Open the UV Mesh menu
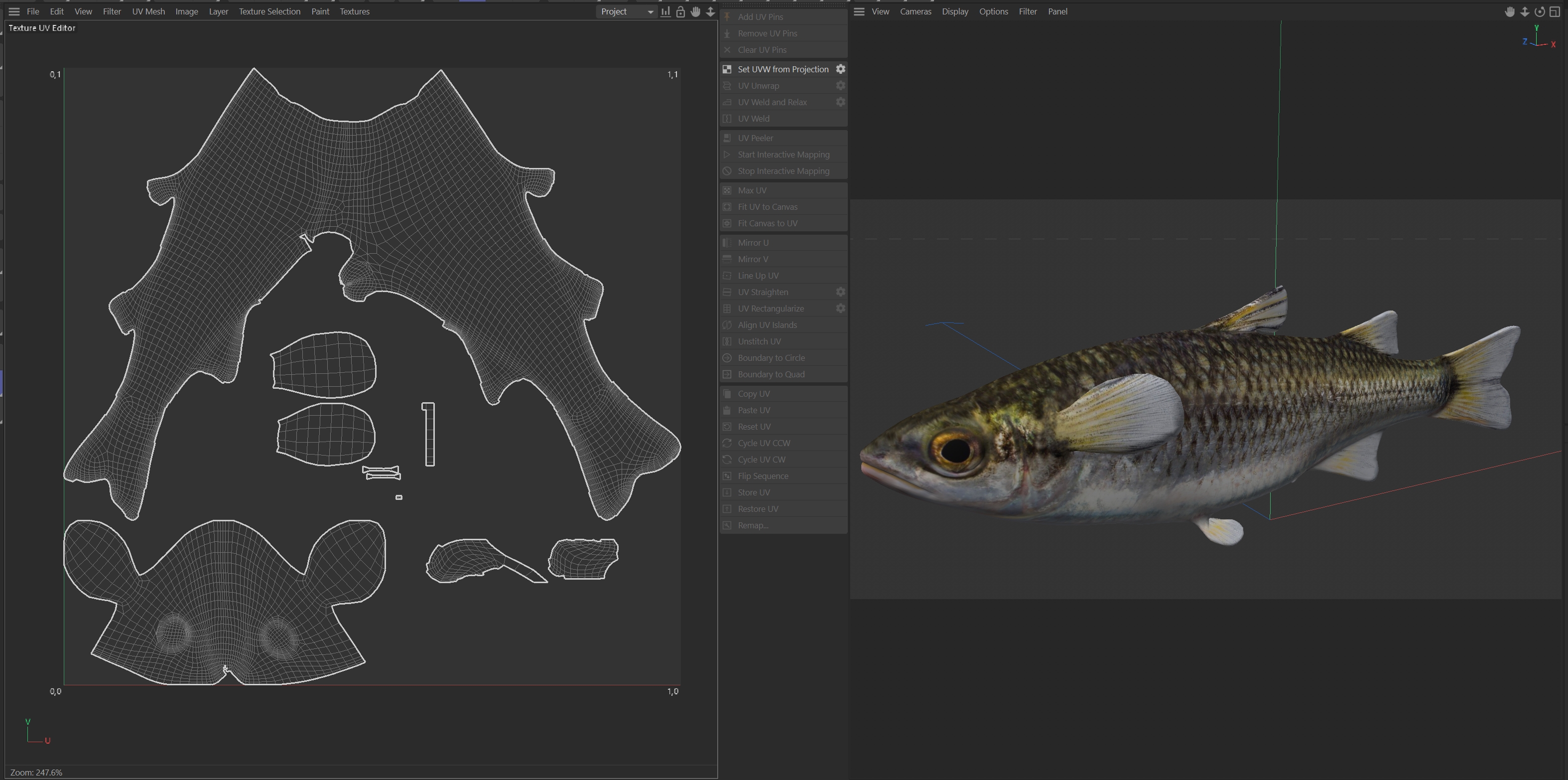 coord(148,11)
